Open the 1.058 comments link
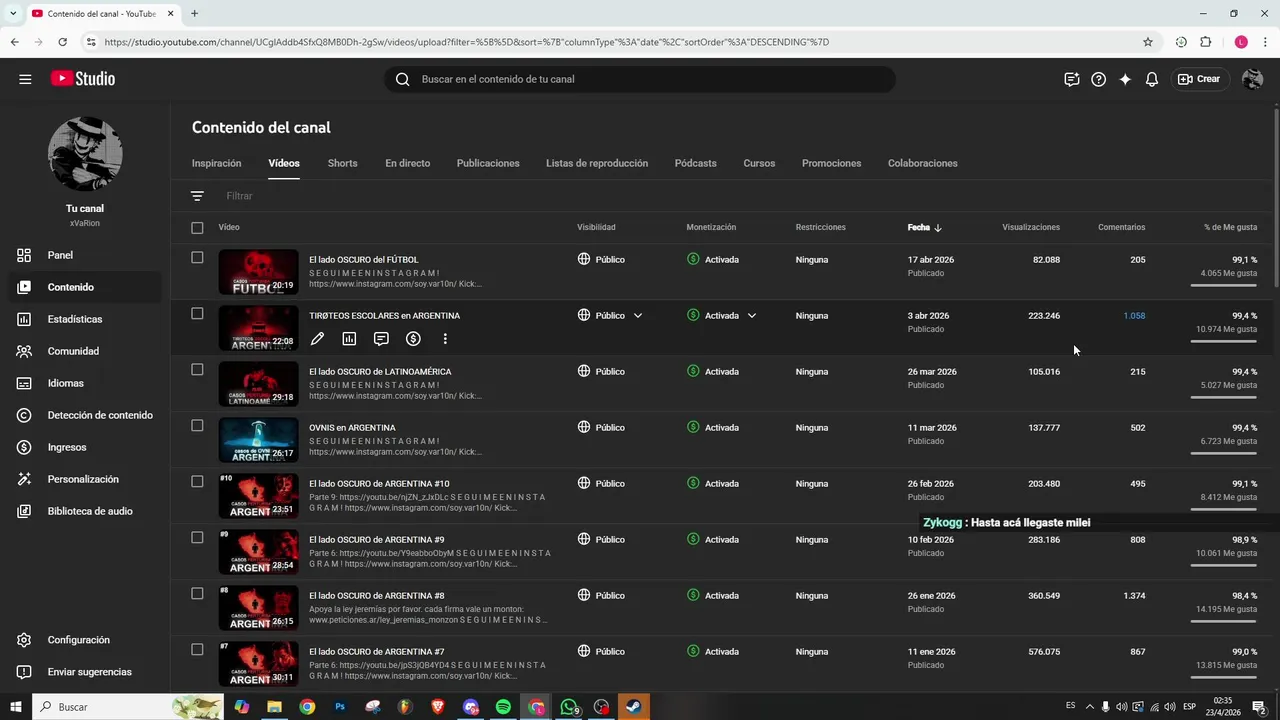Image resolution: width=1280 pixels, height=720 pixels. 1134,316
